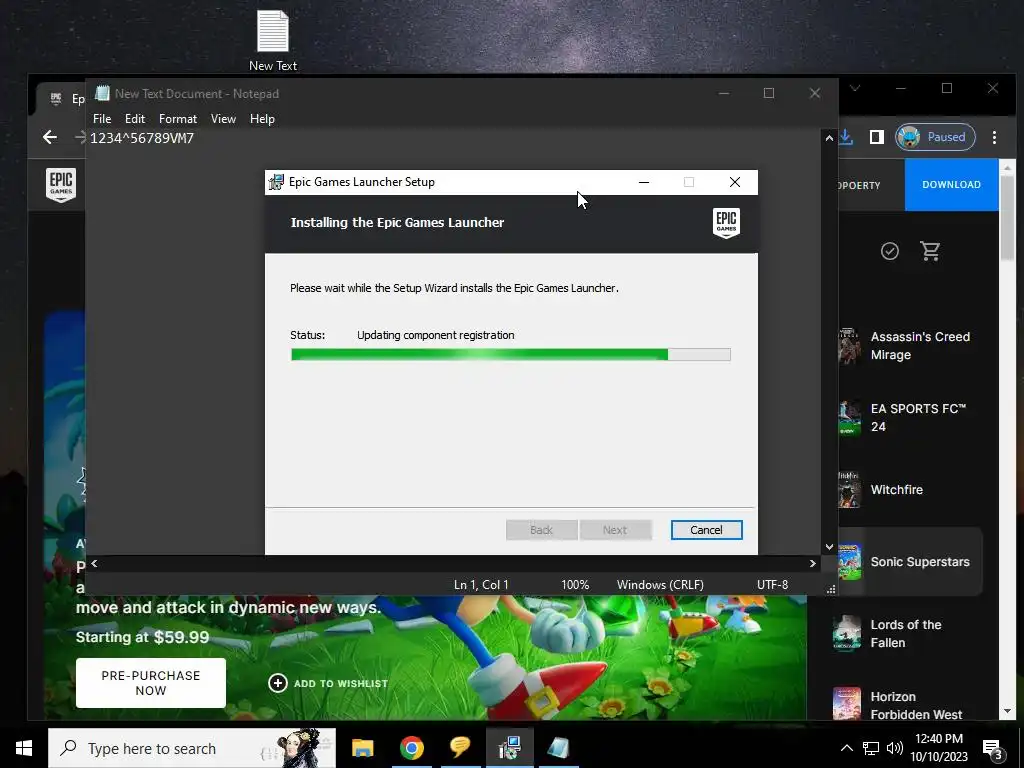The height and width of the screenshot is (768, 1024).
Task: Click the network tray icon
Action: coord(871,748)
